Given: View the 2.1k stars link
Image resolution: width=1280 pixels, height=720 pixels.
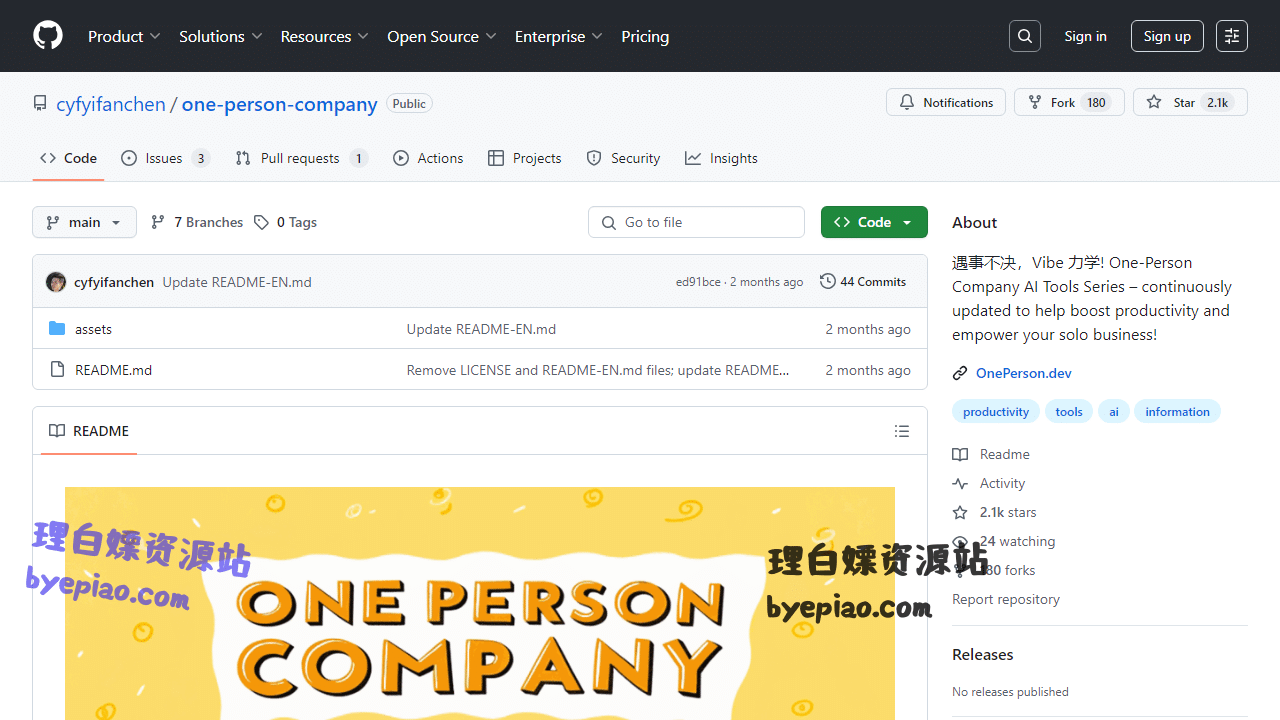Looking at the screenshot, I should pos(1008,512).
